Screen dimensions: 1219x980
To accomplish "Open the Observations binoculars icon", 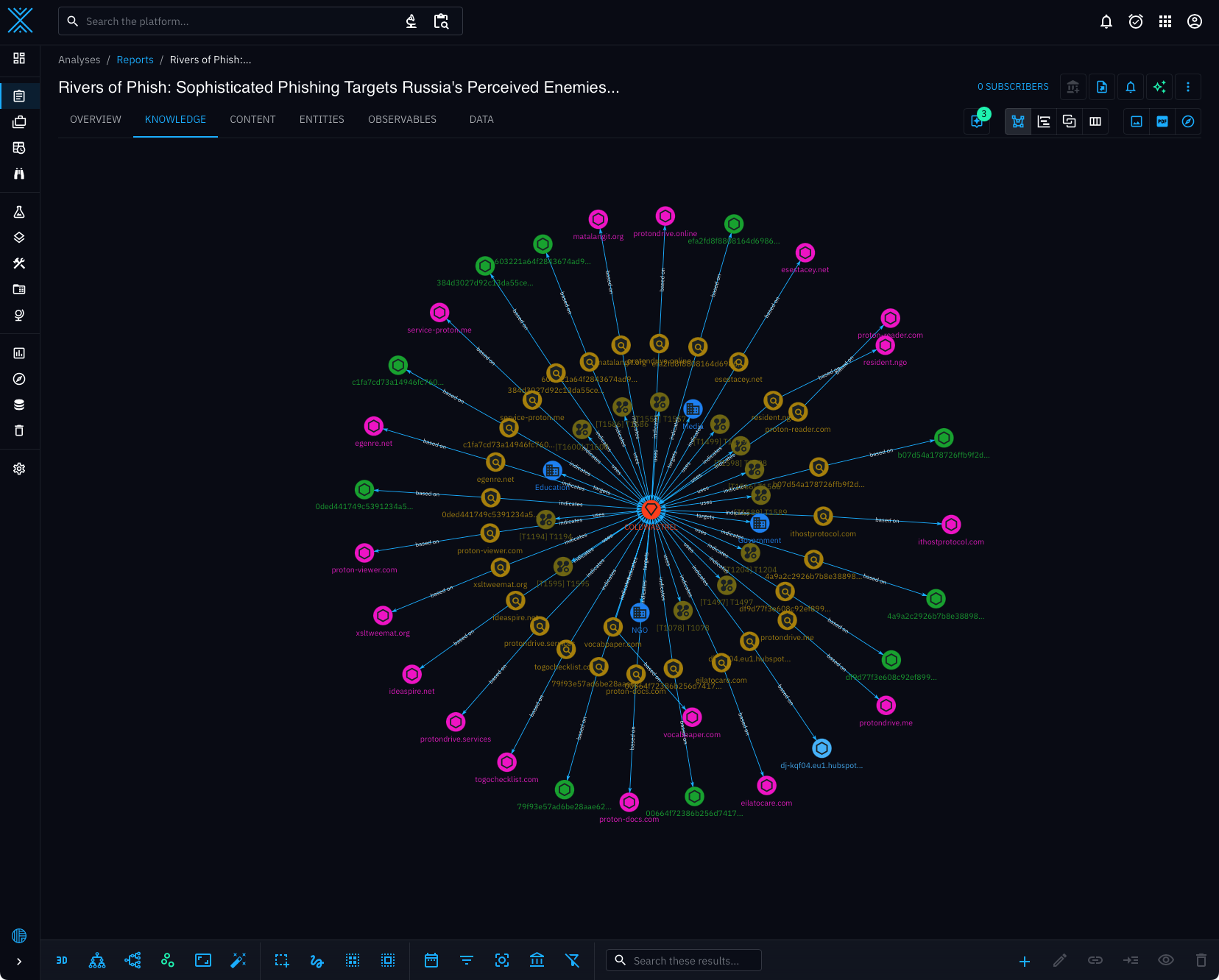I will pyautogui.click(x=19, y=174).
